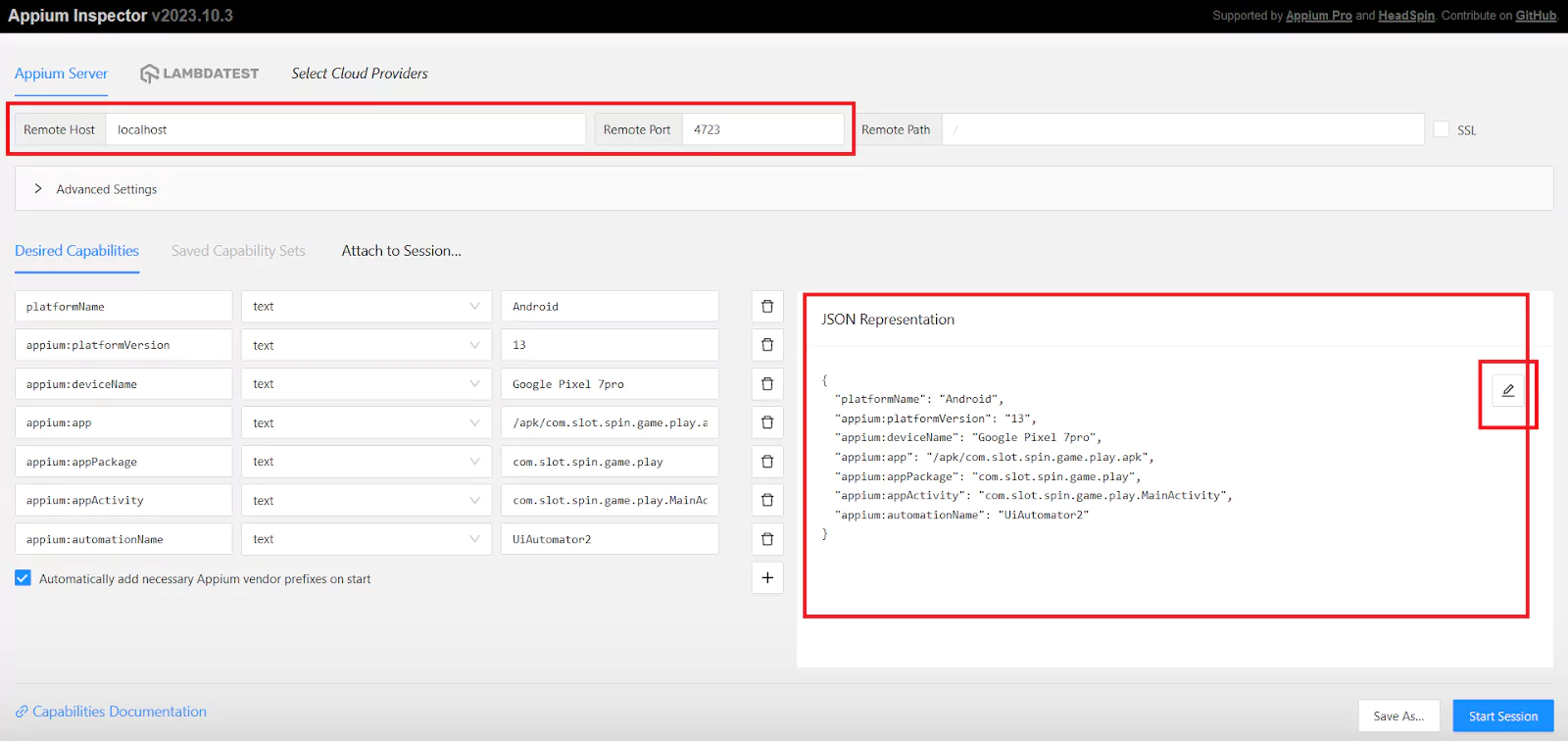1568x741 pixels.
Task: Open the Appium Pro link
Action: click(1319, 16)
